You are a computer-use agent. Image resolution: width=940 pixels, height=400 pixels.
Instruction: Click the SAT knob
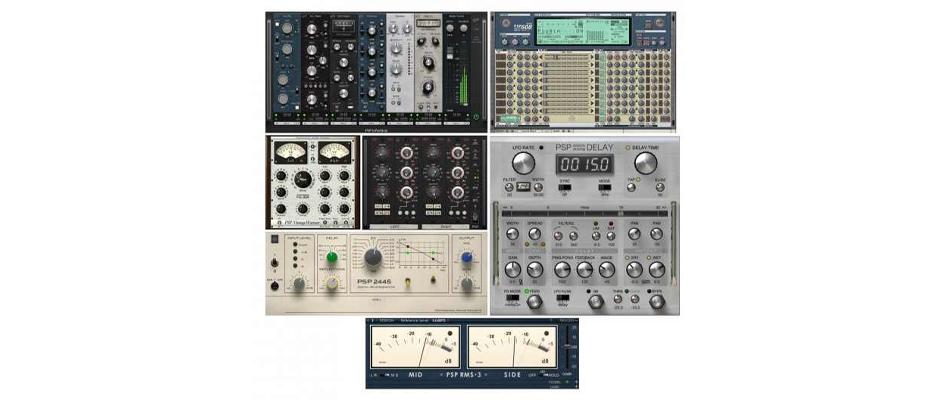(611, 236)
